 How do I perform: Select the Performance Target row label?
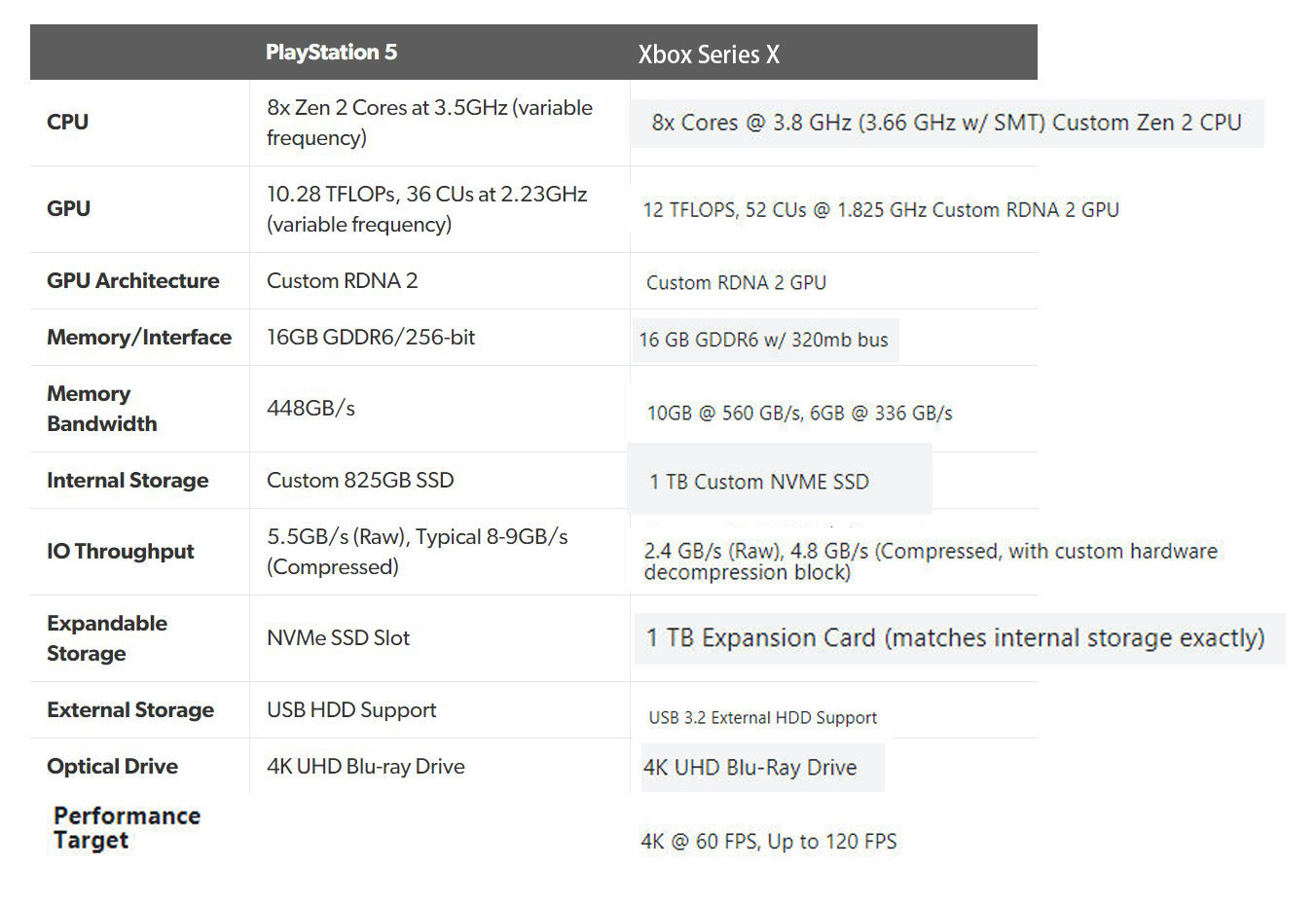coord(127,828)
